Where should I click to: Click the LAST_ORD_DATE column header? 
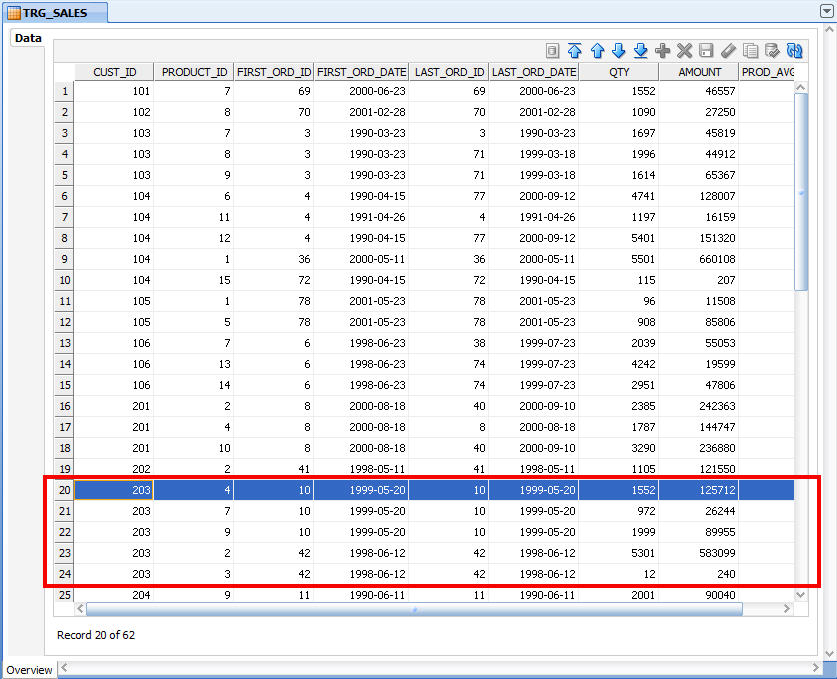[534, 72]
